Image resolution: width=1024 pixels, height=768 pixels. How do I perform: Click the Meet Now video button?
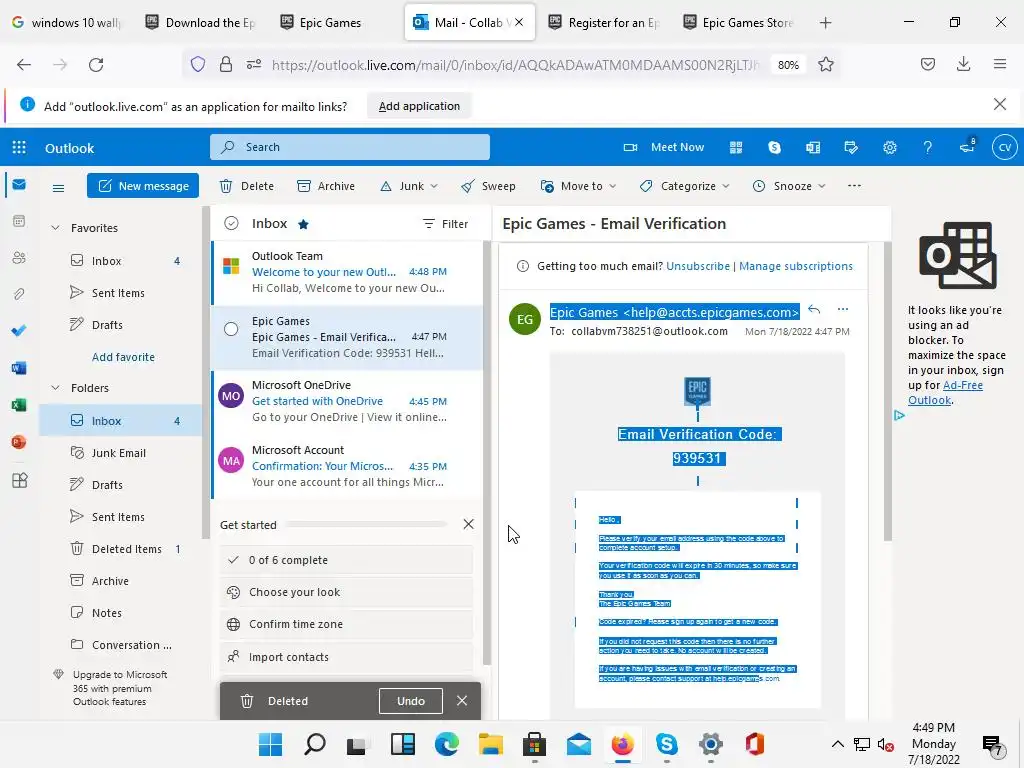pos(663,148)
